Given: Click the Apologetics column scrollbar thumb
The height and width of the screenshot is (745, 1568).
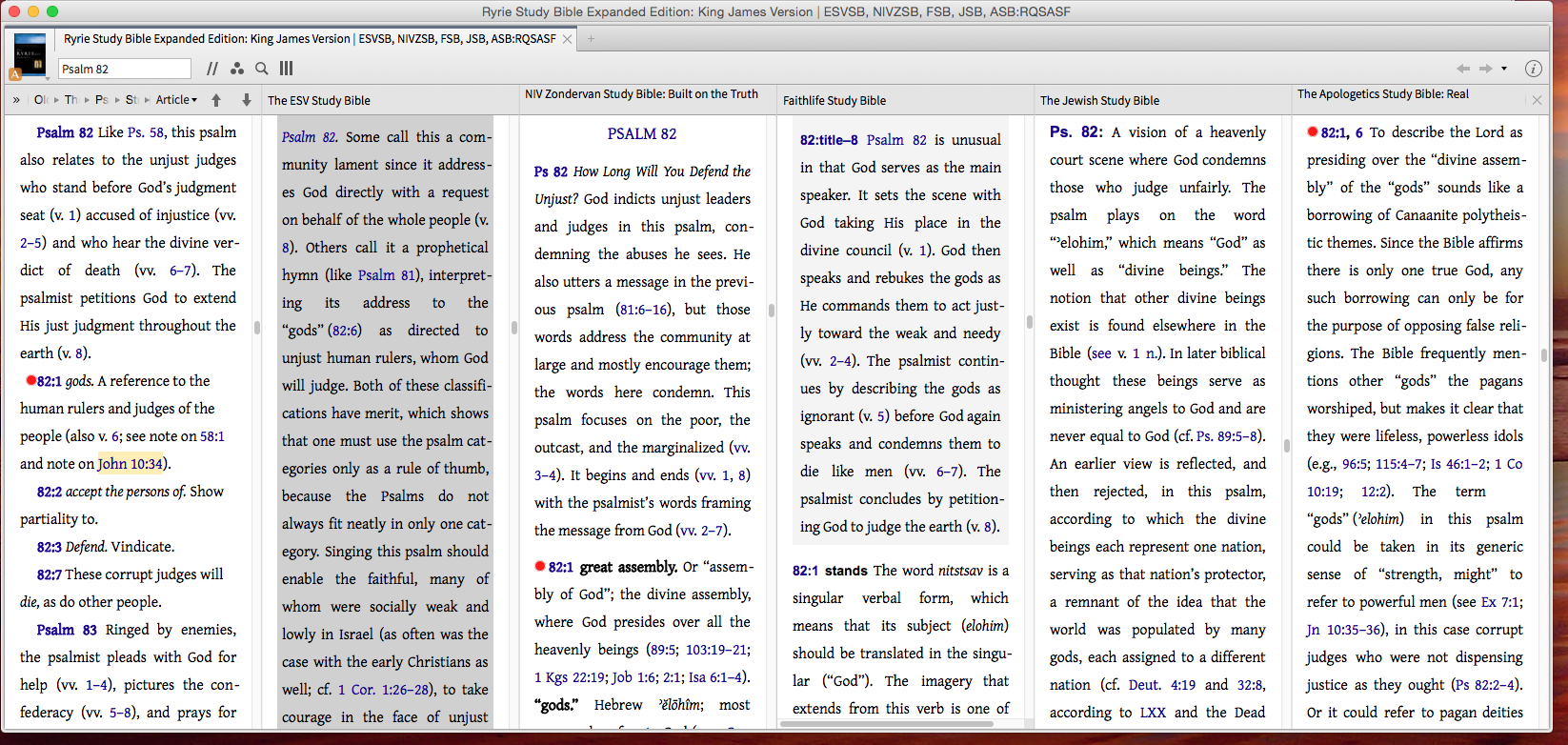Looking at the screenshot, I should [x=1543, y=354].
